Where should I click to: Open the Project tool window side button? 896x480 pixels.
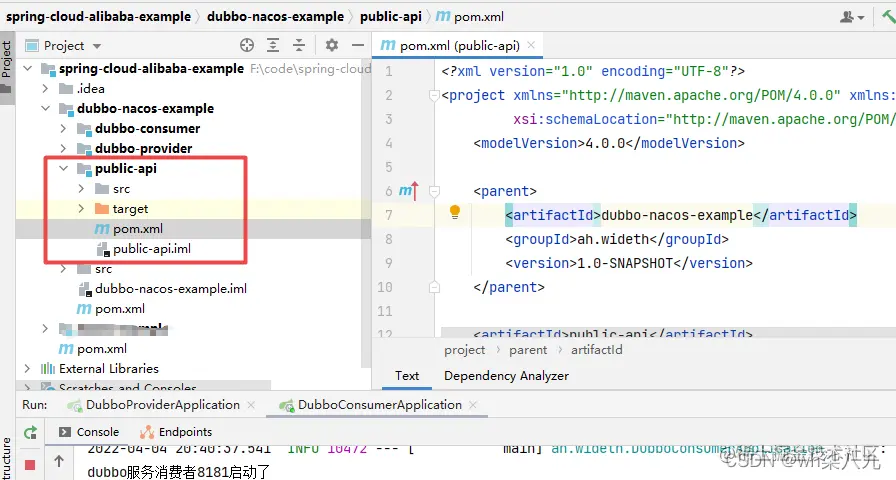click(7, 66)
